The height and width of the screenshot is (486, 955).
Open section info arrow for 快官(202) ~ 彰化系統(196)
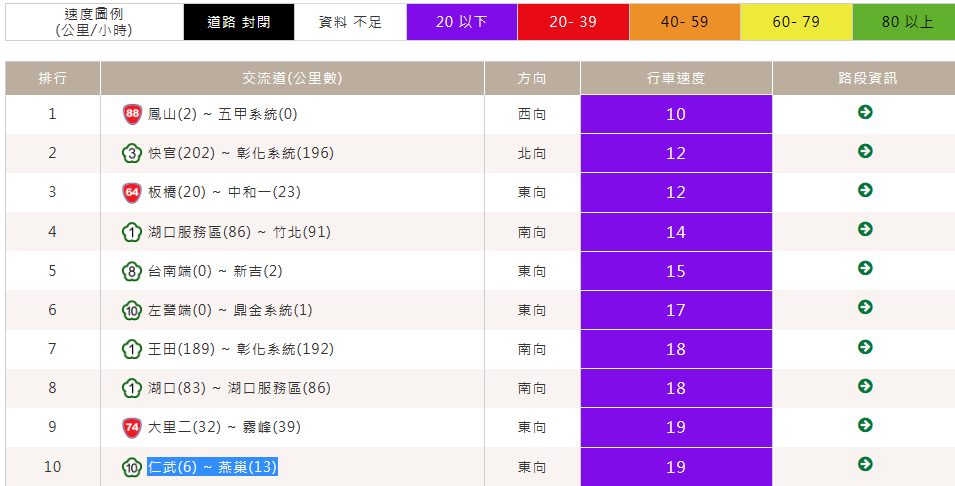(865, 151)
